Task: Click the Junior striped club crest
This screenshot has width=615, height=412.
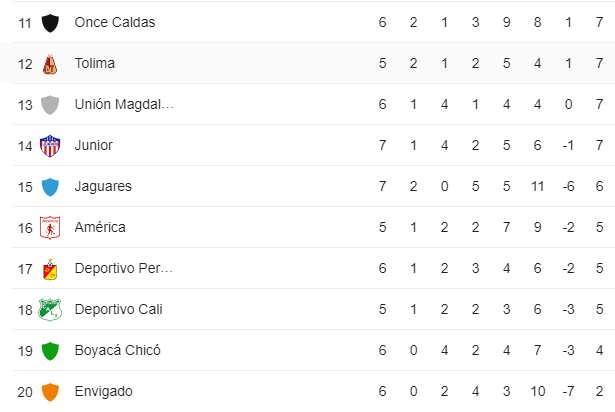Action: [x=50, y=146]
